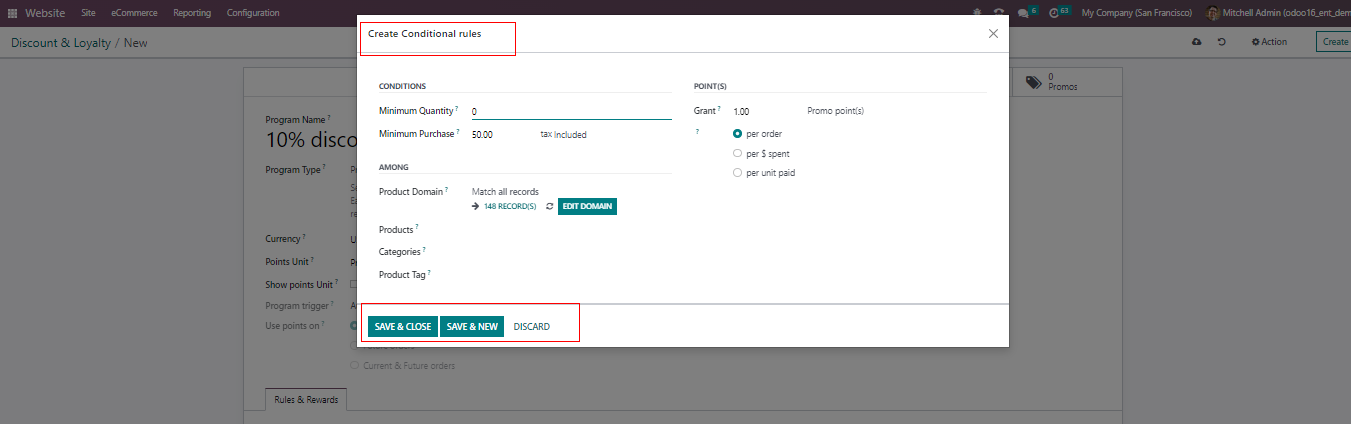The height and width of the screenshot is (424, 1351).
Task: Click the Edit Domain button
Action: point(587,206)
